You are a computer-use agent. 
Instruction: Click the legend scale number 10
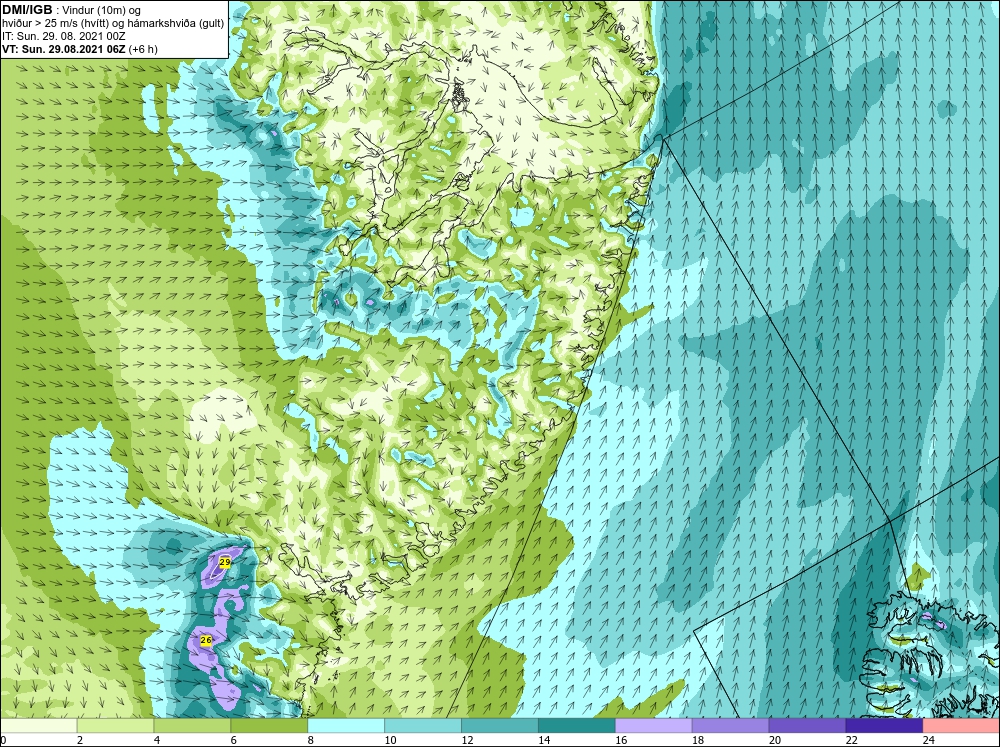point(390,740)
